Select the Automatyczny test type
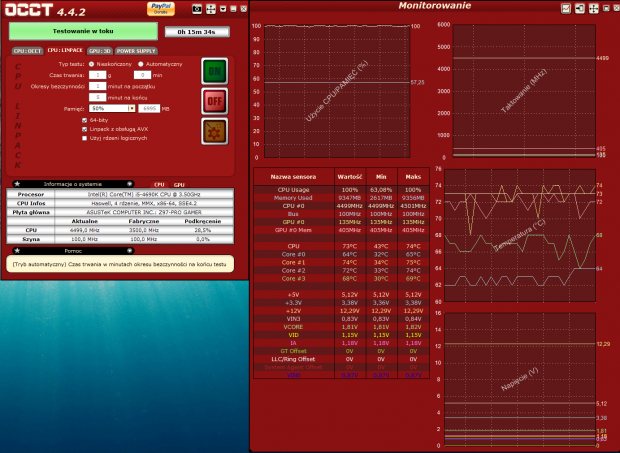This screenshot has height=453, width=620. (x=140, y=63)
